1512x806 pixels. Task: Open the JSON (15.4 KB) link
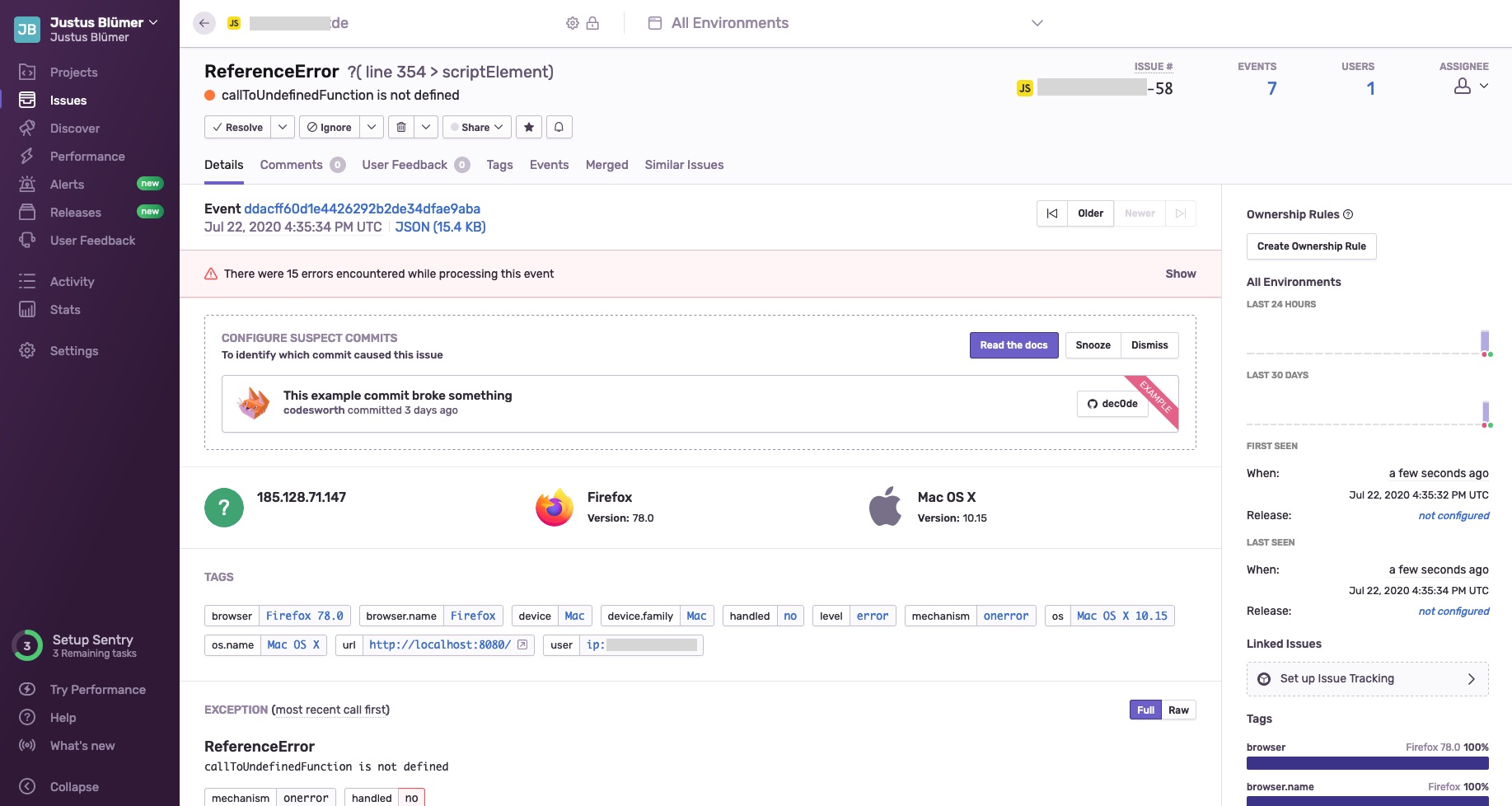(440, 227)
